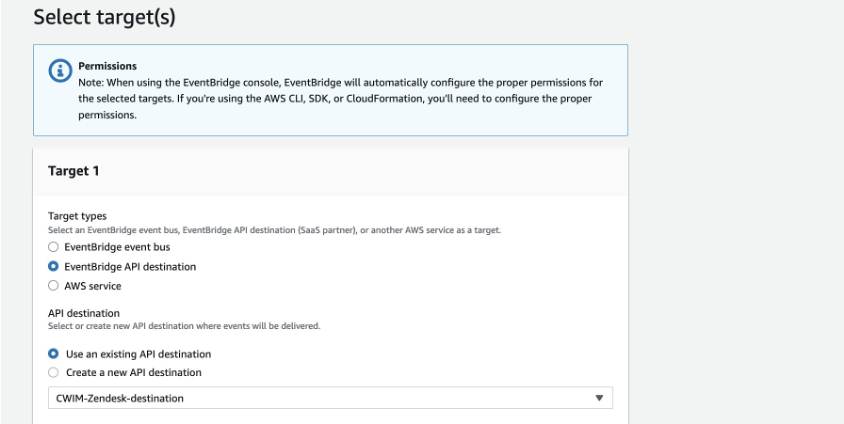Click the target types helper description text
This screenshot has height=424, width=844.
point(274,230)
